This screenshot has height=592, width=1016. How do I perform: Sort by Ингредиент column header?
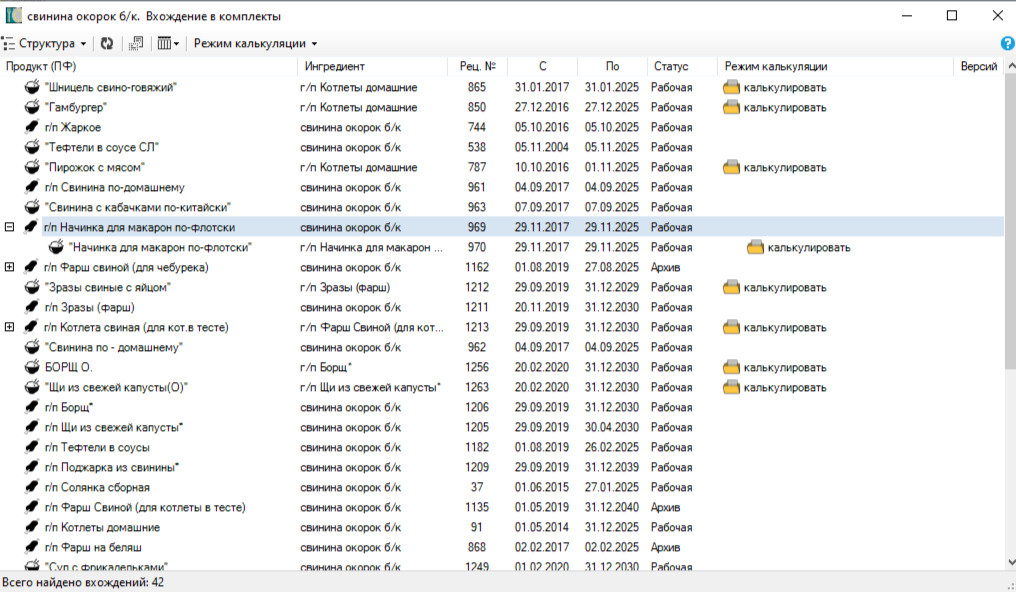[373, 66]
